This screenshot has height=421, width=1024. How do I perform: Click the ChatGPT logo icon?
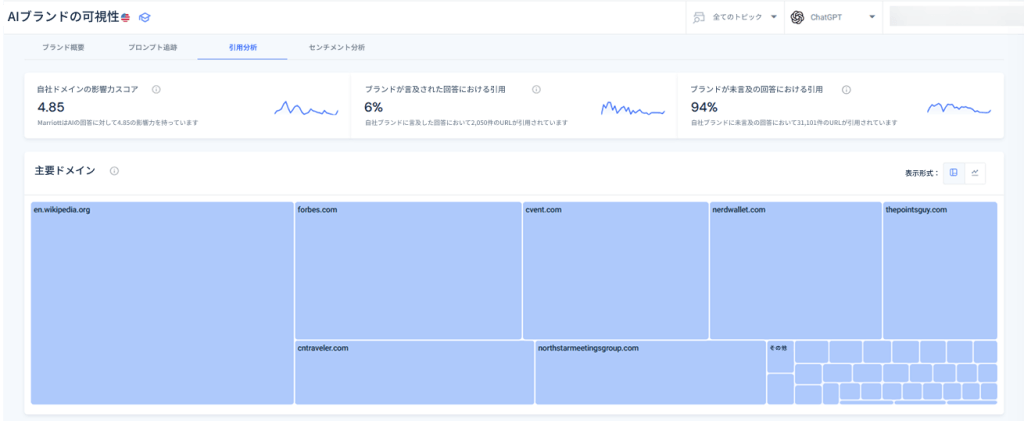(x=797, y=18)
